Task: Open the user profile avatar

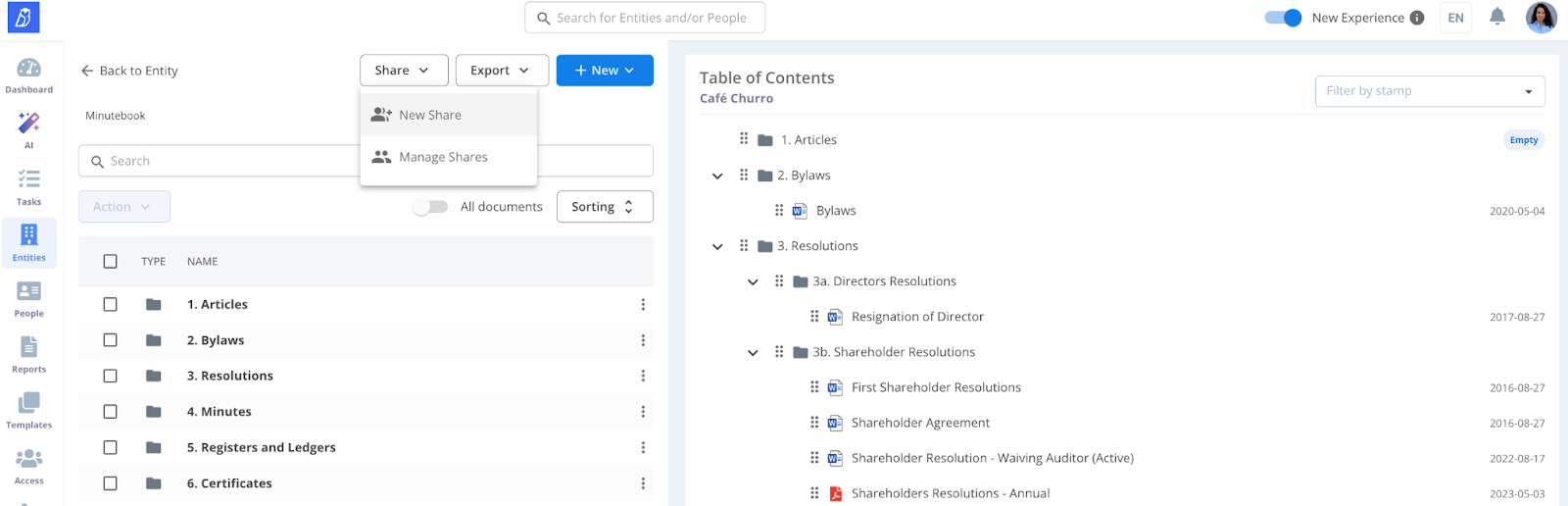Action: coord(1541,18)
